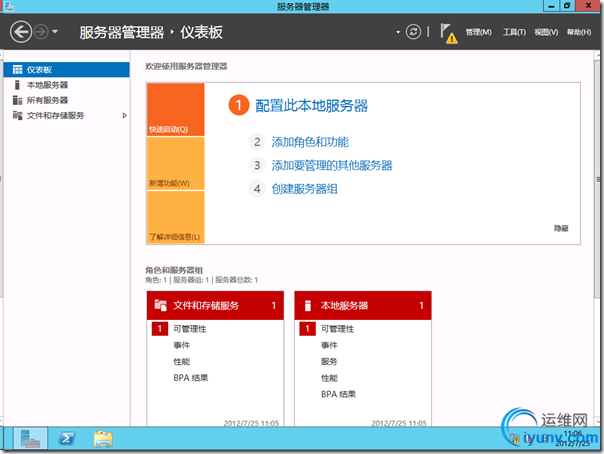The height and width of the screenshot is (454, 604).
Task: Select the 新增功能(W) tile
Action: click(176, 163)
